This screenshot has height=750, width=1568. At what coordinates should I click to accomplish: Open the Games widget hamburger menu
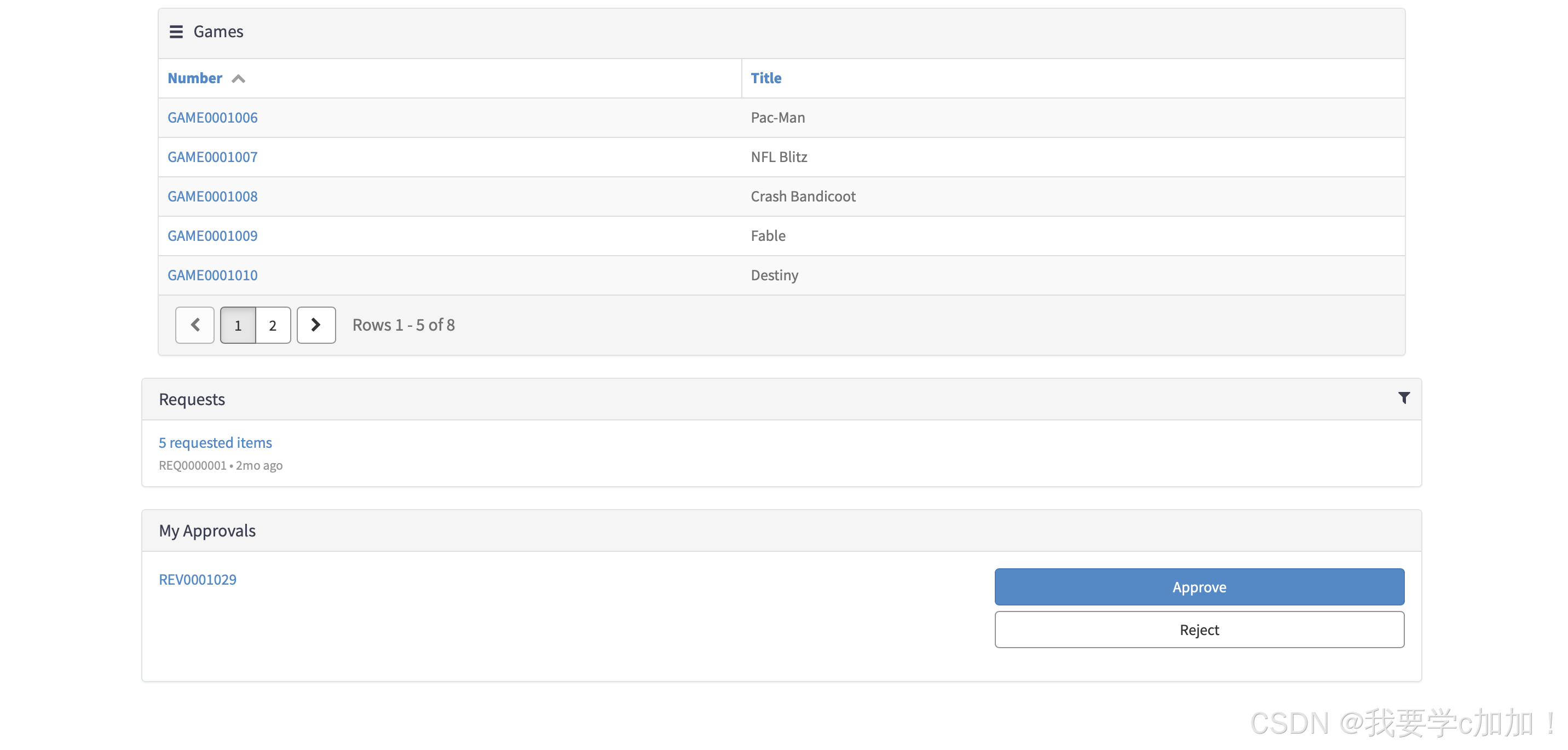coord(176,32)
